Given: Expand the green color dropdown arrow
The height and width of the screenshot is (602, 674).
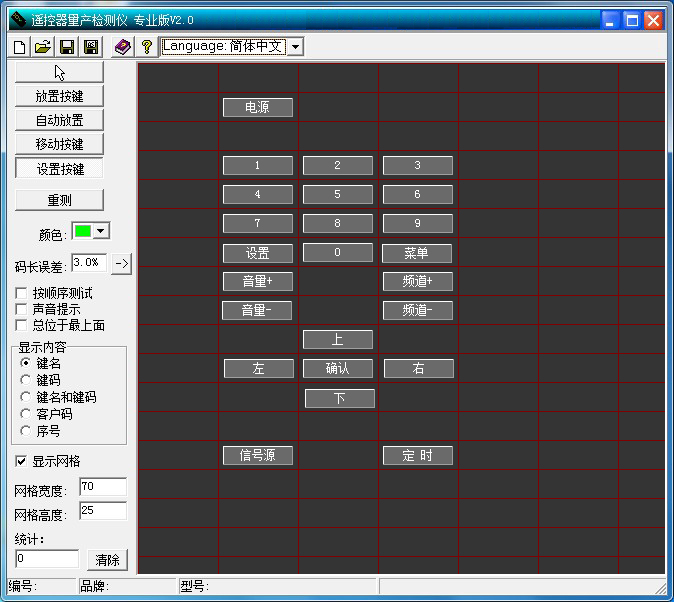Looking at the screenshot, I should point(101,231).
